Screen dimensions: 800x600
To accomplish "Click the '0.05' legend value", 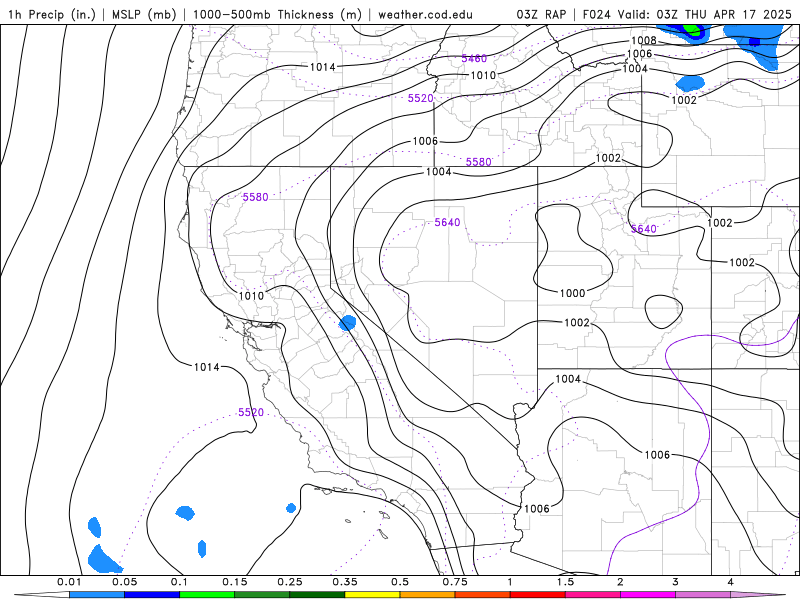I will point(124,582).
